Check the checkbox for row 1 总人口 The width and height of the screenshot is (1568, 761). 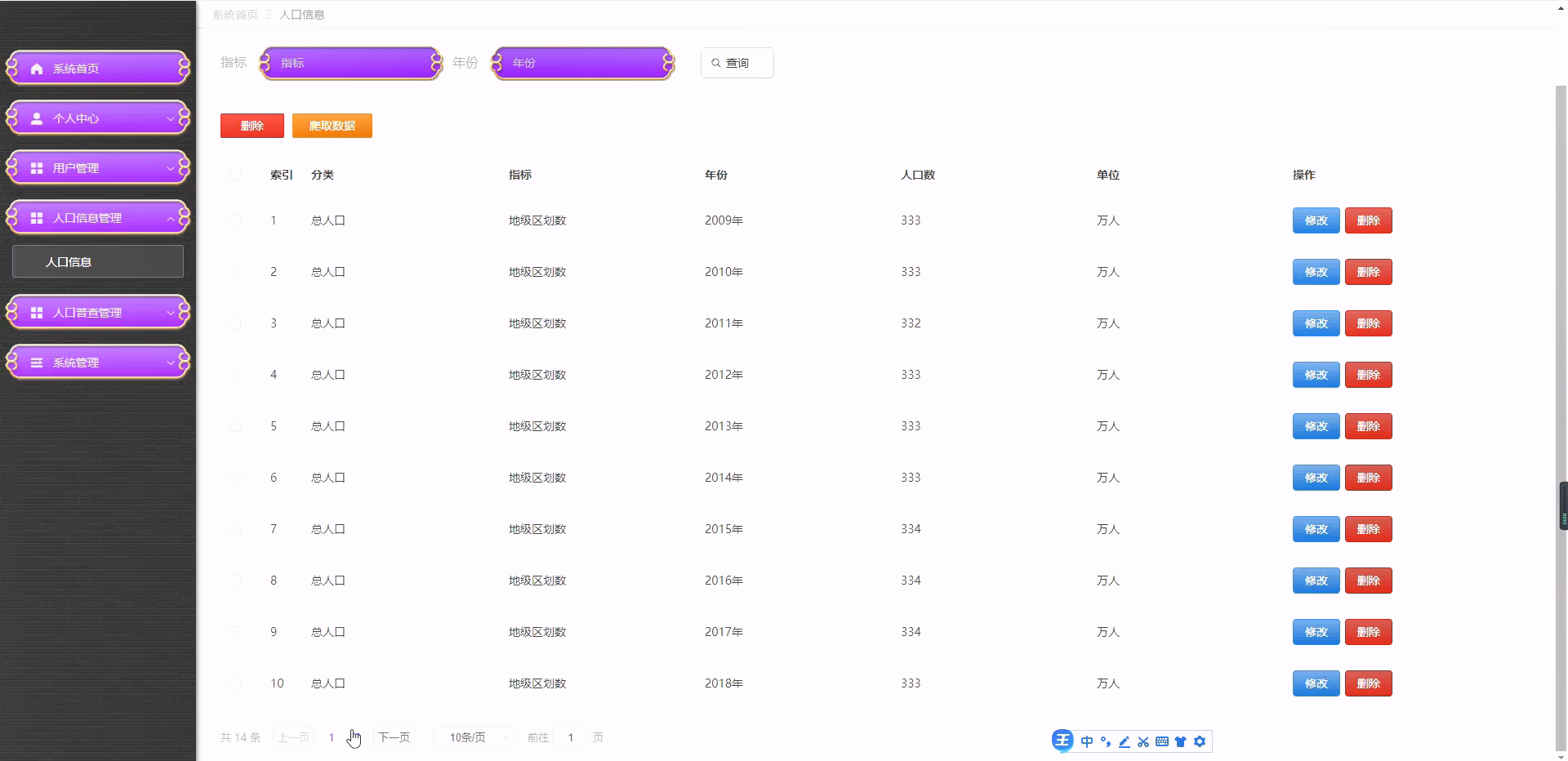[236, 220]
